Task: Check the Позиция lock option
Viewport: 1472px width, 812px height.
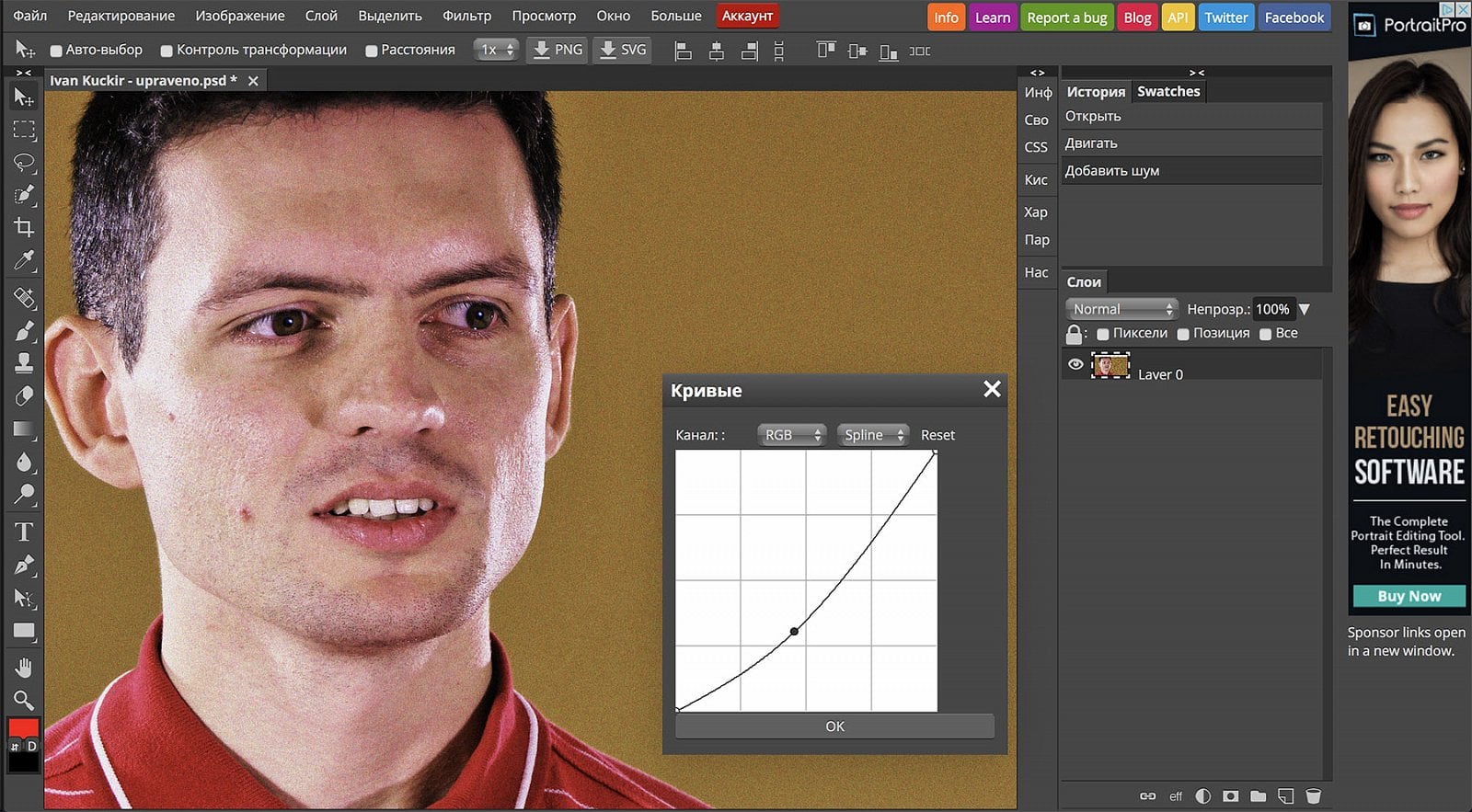Action: coord(1183,334)
